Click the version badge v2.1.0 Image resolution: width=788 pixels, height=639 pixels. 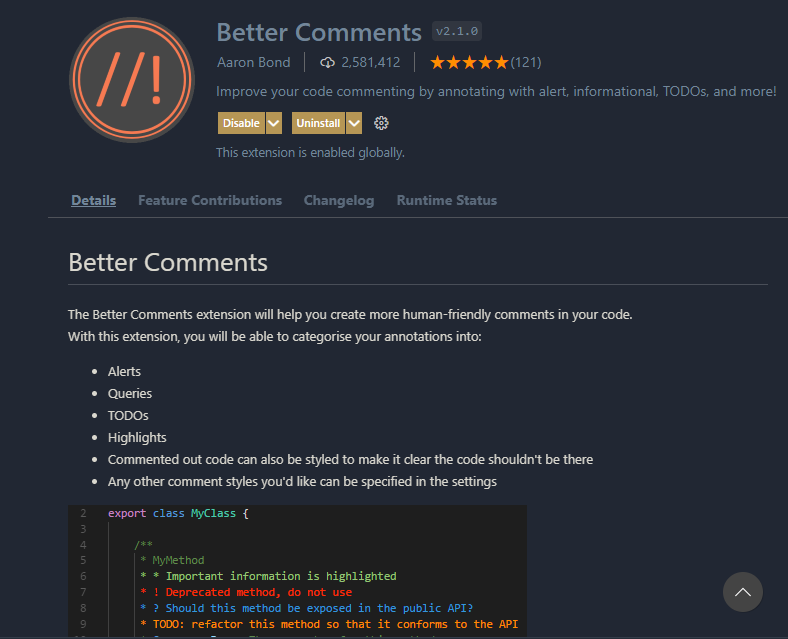pyautogui.click(x=457, y=31)
